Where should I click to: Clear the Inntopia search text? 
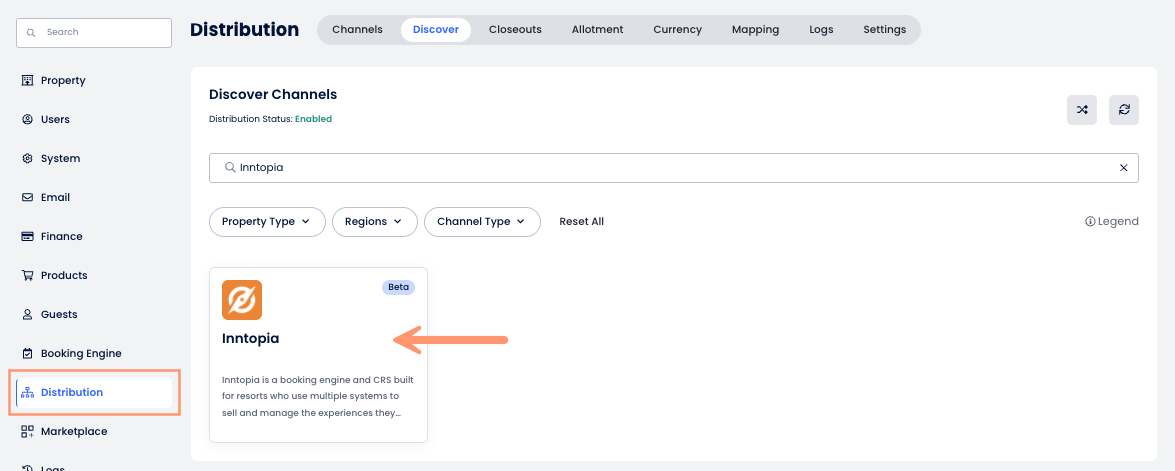coord(1123,168)
